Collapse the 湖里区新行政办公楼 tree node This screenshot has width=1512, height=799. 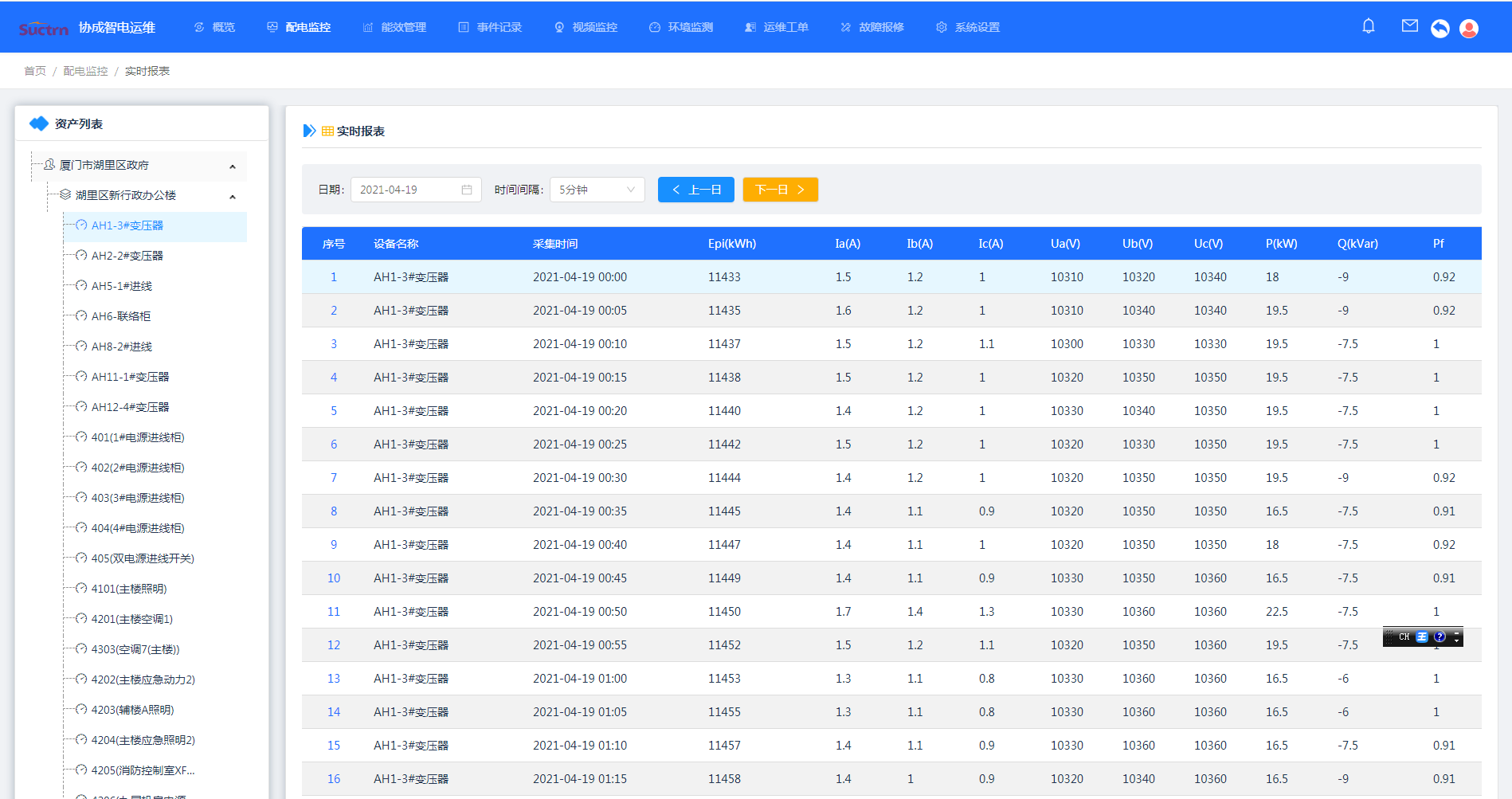point(233,197)
